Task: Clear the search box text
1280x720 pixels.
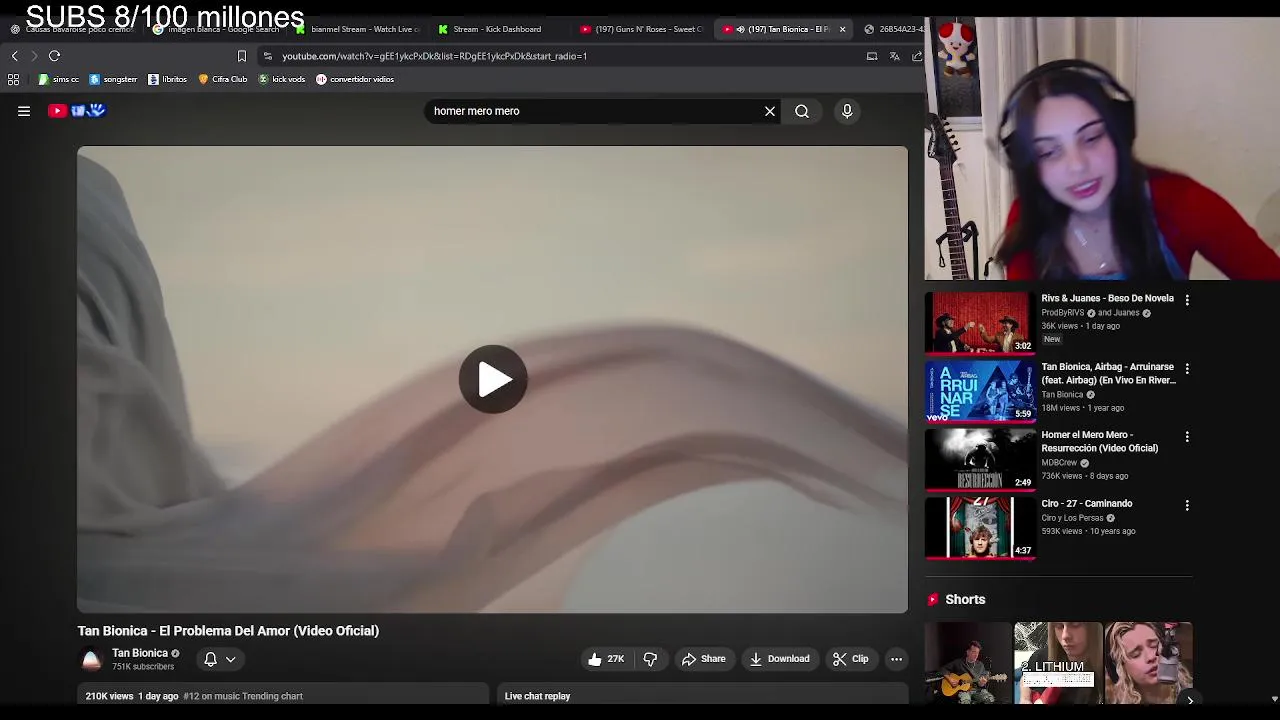Action: click(x=770, y=111)
